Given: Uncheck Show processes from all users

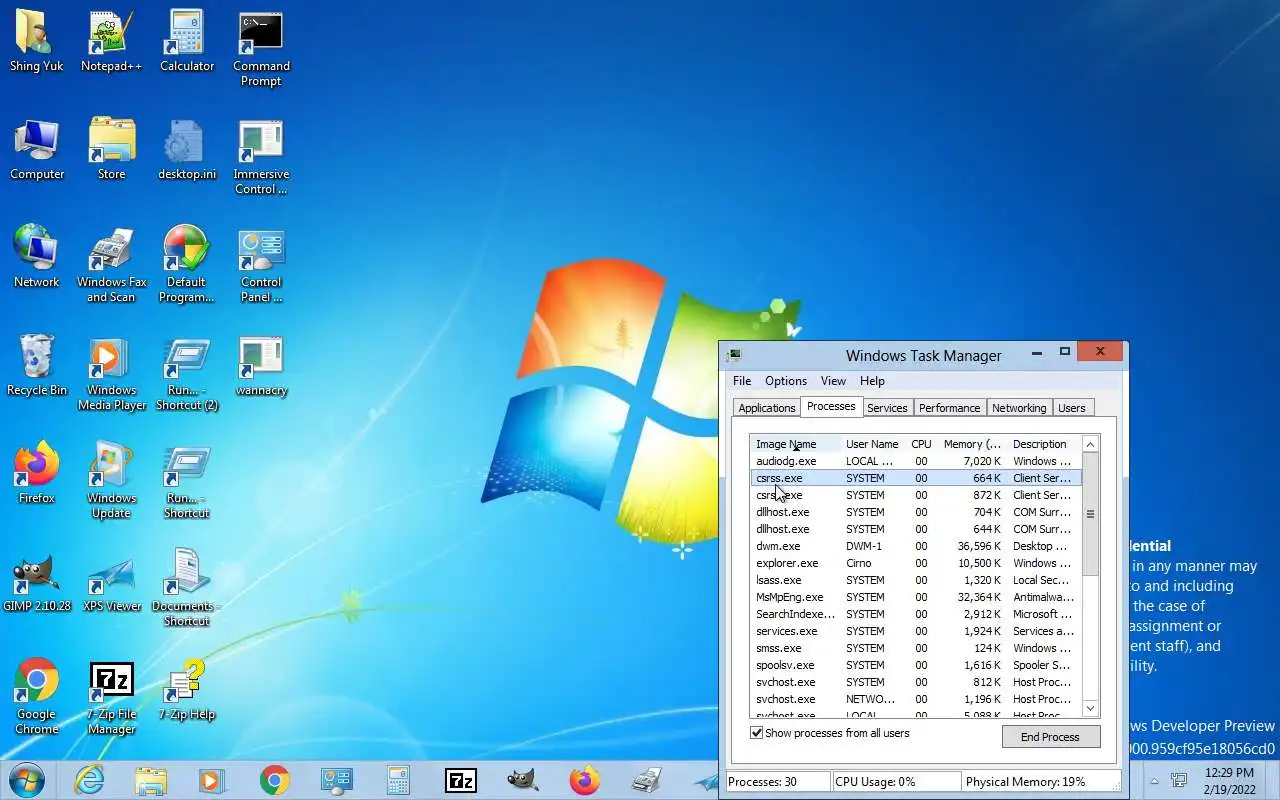Looking at the screenshot, I should [757, 733].
